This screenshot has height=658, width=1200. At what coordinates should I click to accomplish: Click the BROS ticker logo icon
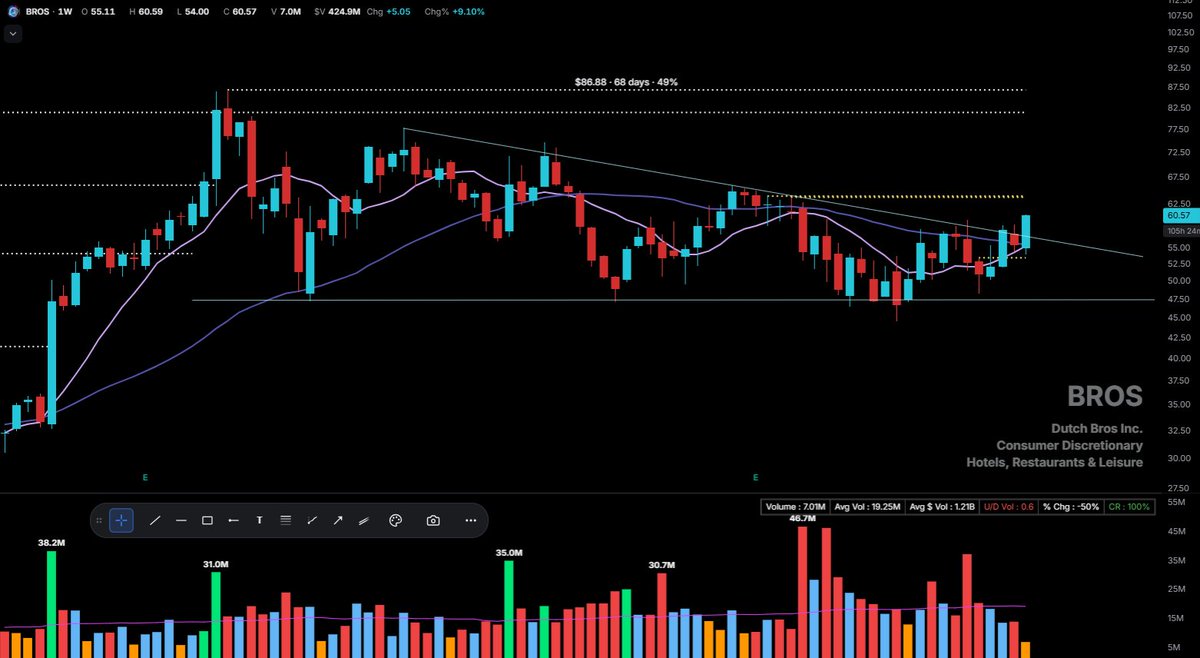12,11
